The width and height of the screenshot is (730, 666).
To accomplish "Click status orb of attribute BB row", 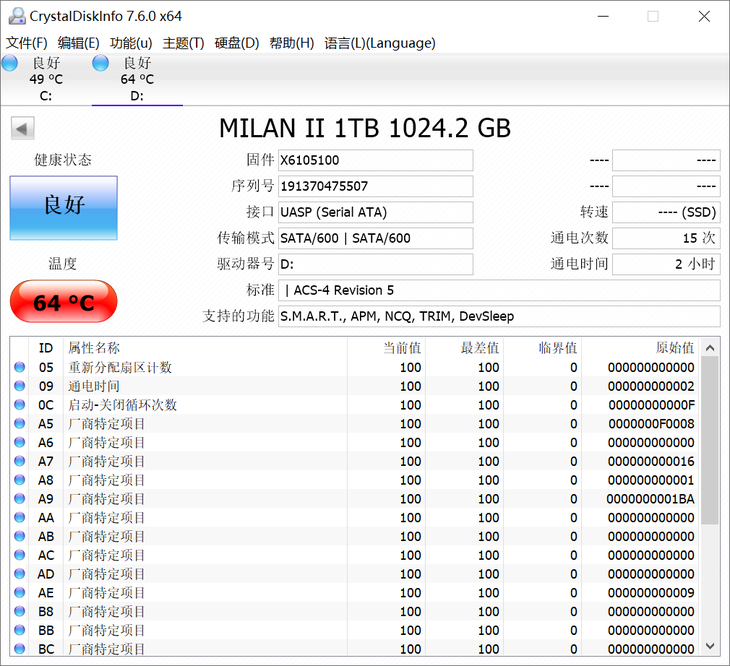I will 20,630.
